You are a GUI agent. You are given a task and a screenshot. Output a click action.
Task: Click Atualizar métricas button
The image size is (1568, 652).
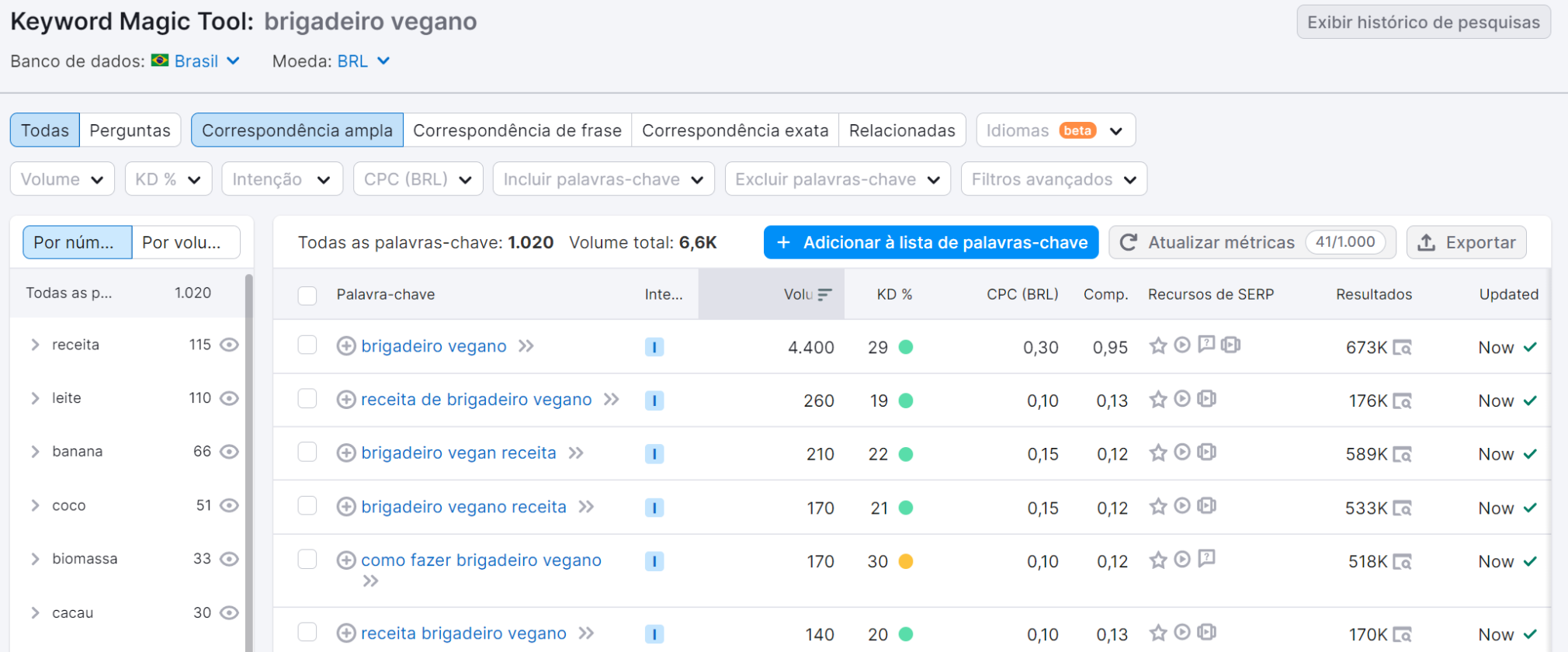click(x=1252, y=242)
